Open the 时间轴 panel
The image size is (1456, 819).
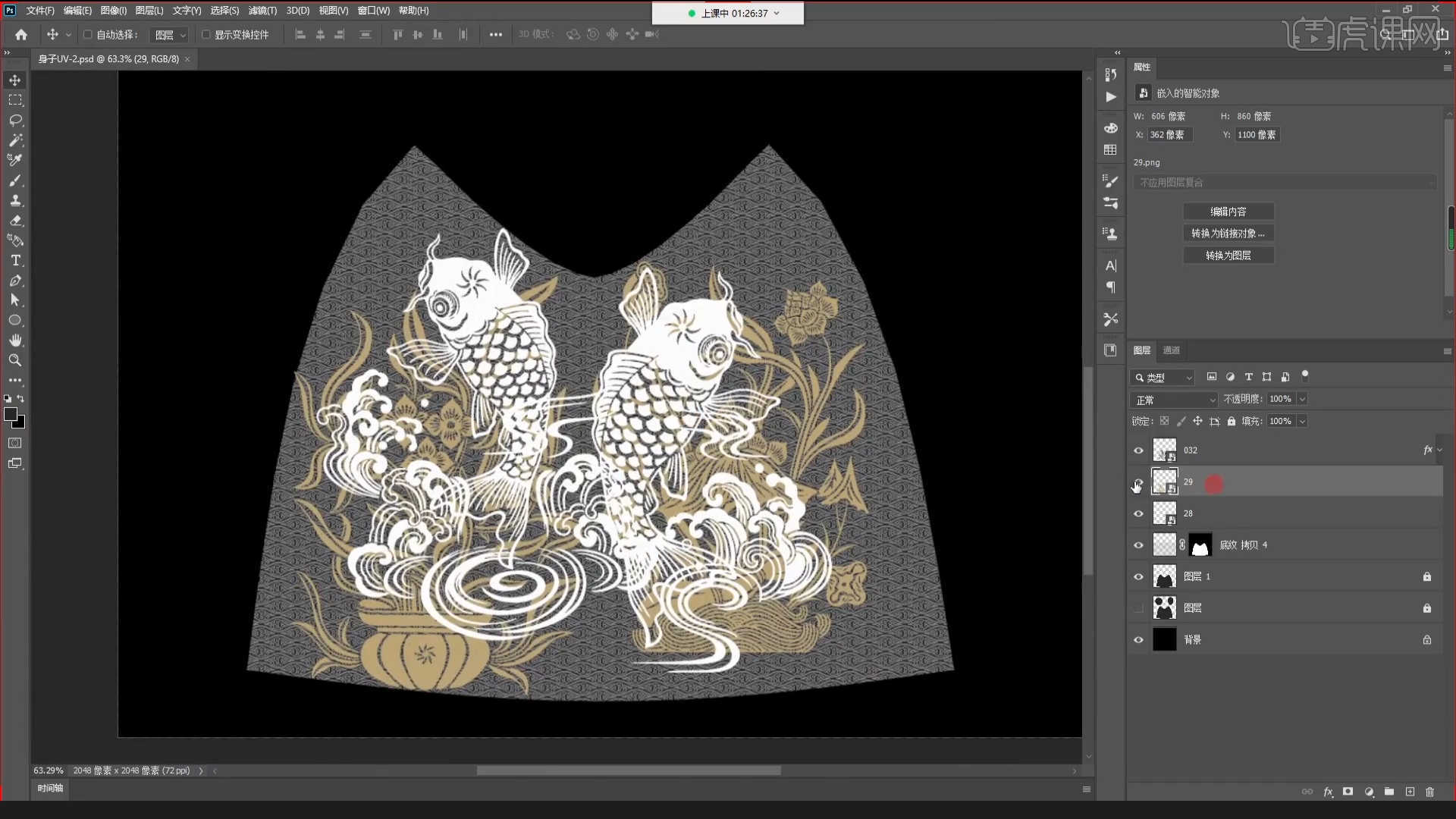tap(50, 788)
